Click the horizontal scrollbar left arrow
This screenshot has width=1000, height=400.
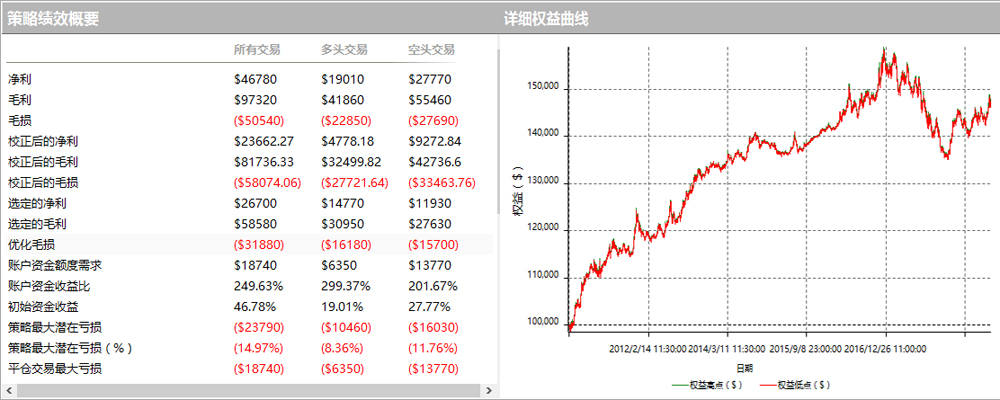click(9, 388)
